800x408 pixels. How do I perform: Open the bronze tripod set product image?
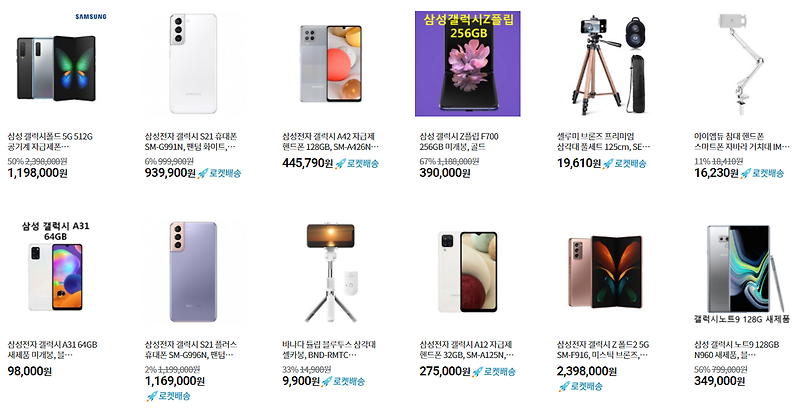pyautogui.click(x=605, y=64)
